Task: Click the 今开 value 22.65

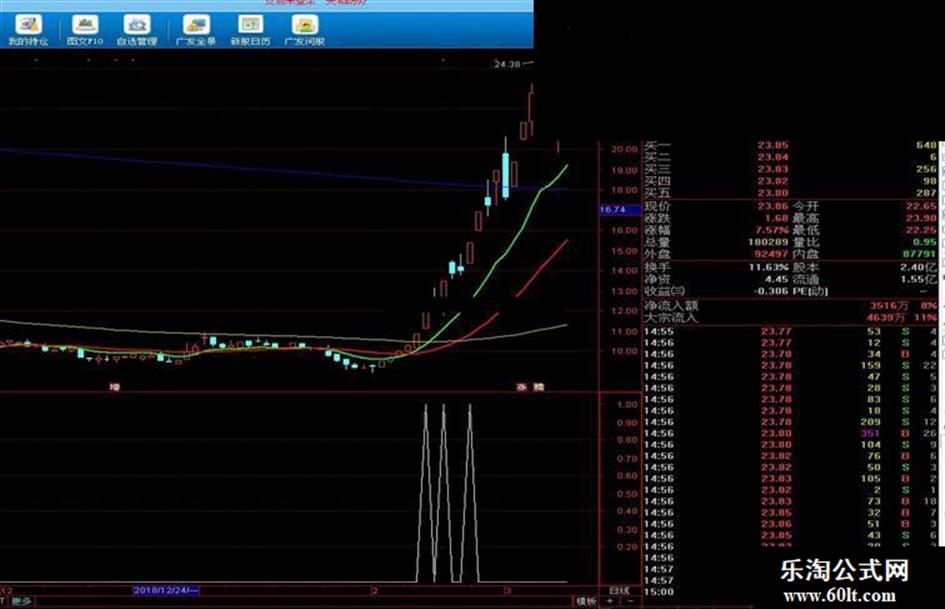Action: [x=921, y=206]
